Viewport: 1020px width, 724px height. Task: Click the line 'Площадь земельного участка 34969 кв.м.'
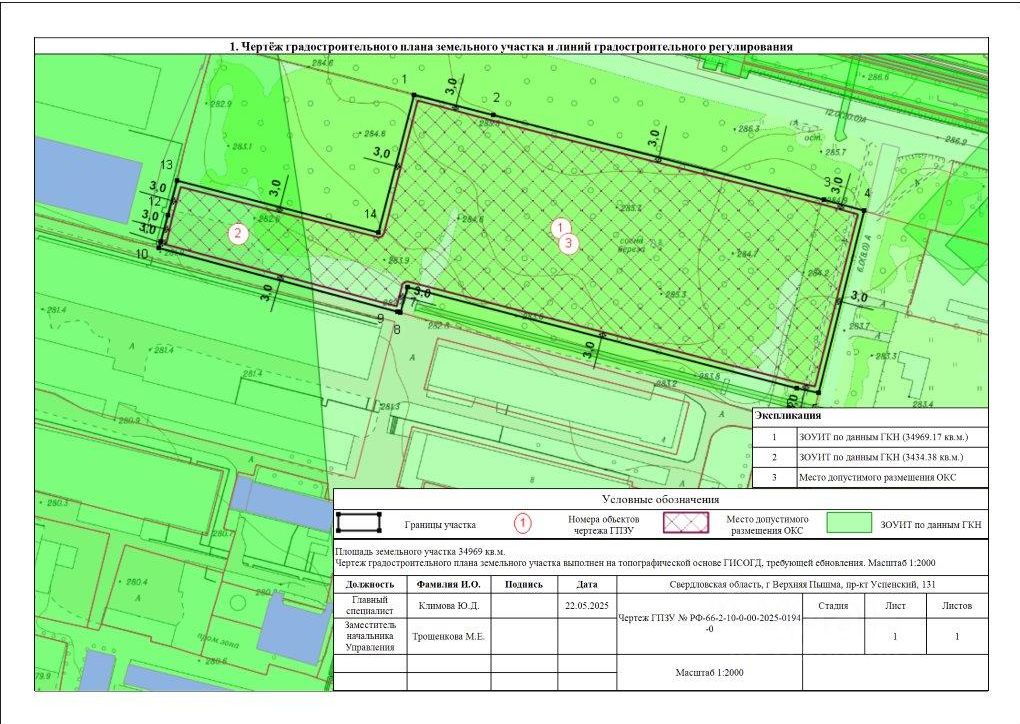(420, 552)
